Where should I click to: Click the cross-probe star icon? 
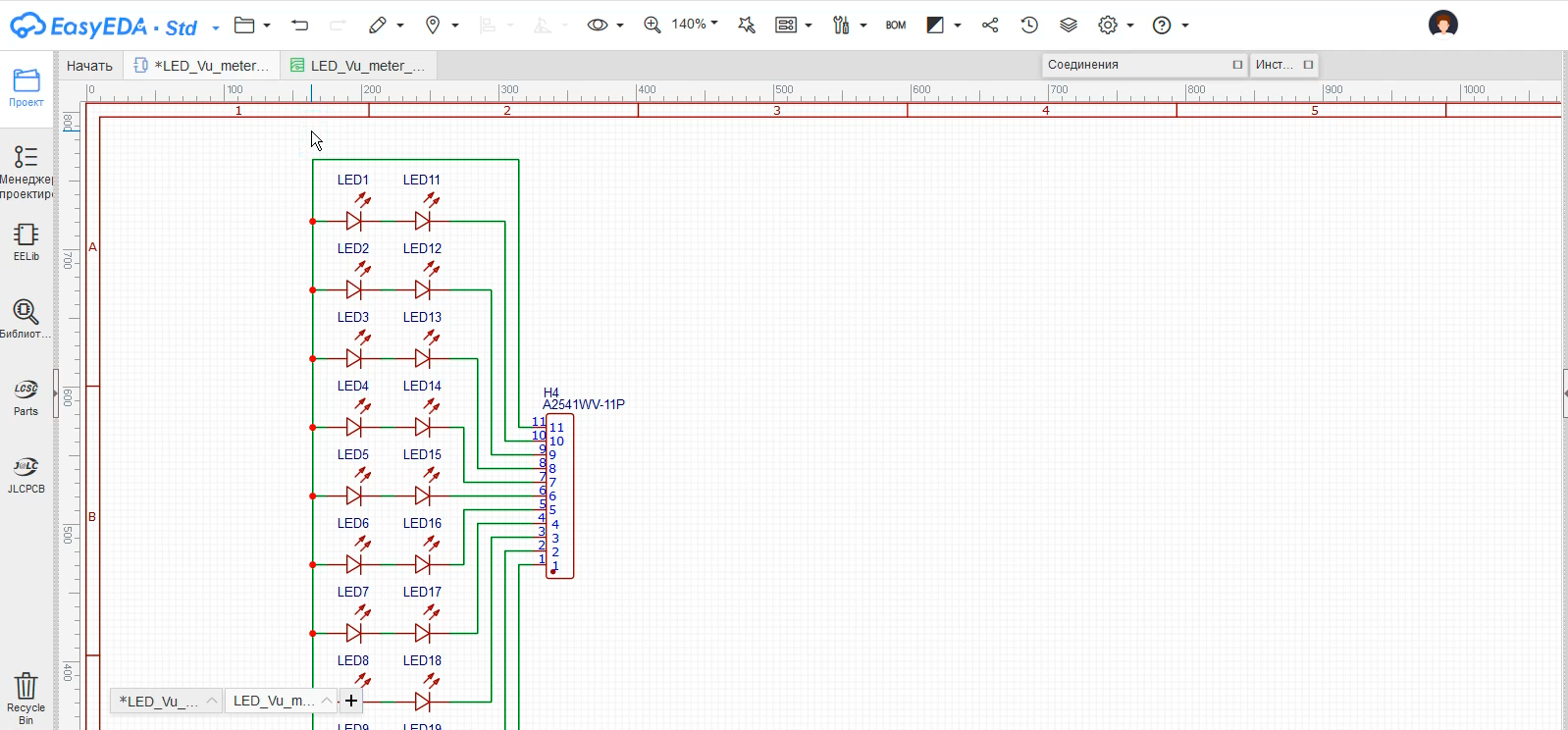(x=747, y=25)
